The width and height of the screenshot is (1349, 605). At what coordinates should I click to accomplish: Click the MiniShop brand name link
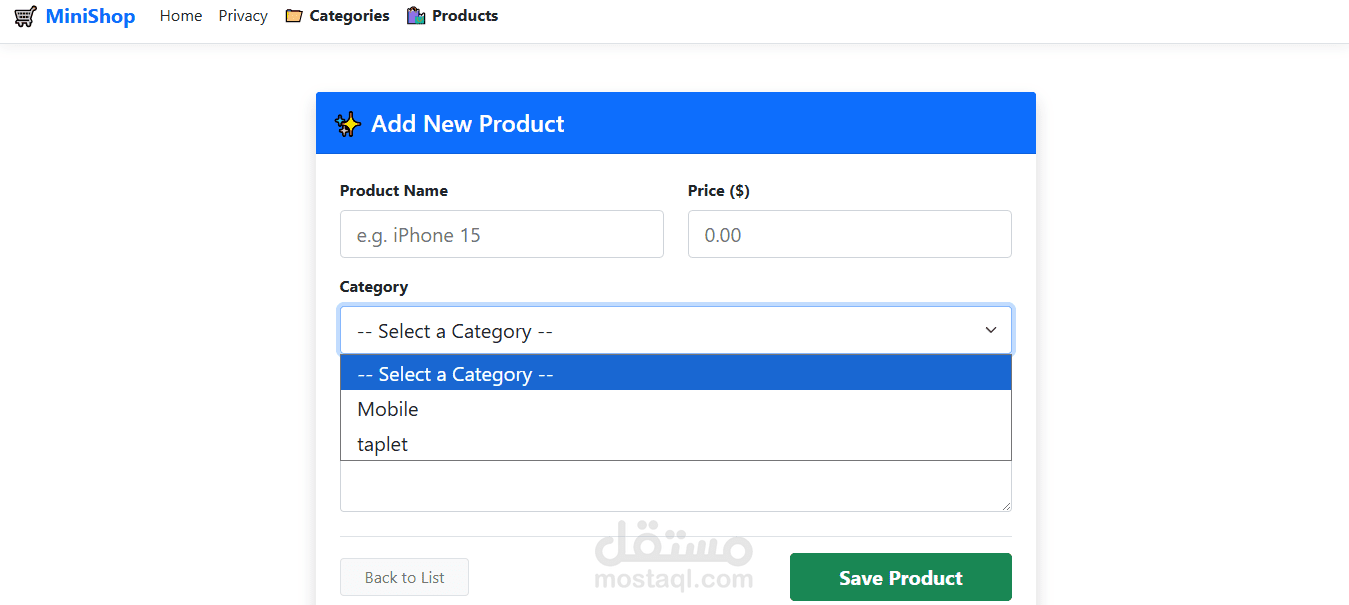point(90,16)
